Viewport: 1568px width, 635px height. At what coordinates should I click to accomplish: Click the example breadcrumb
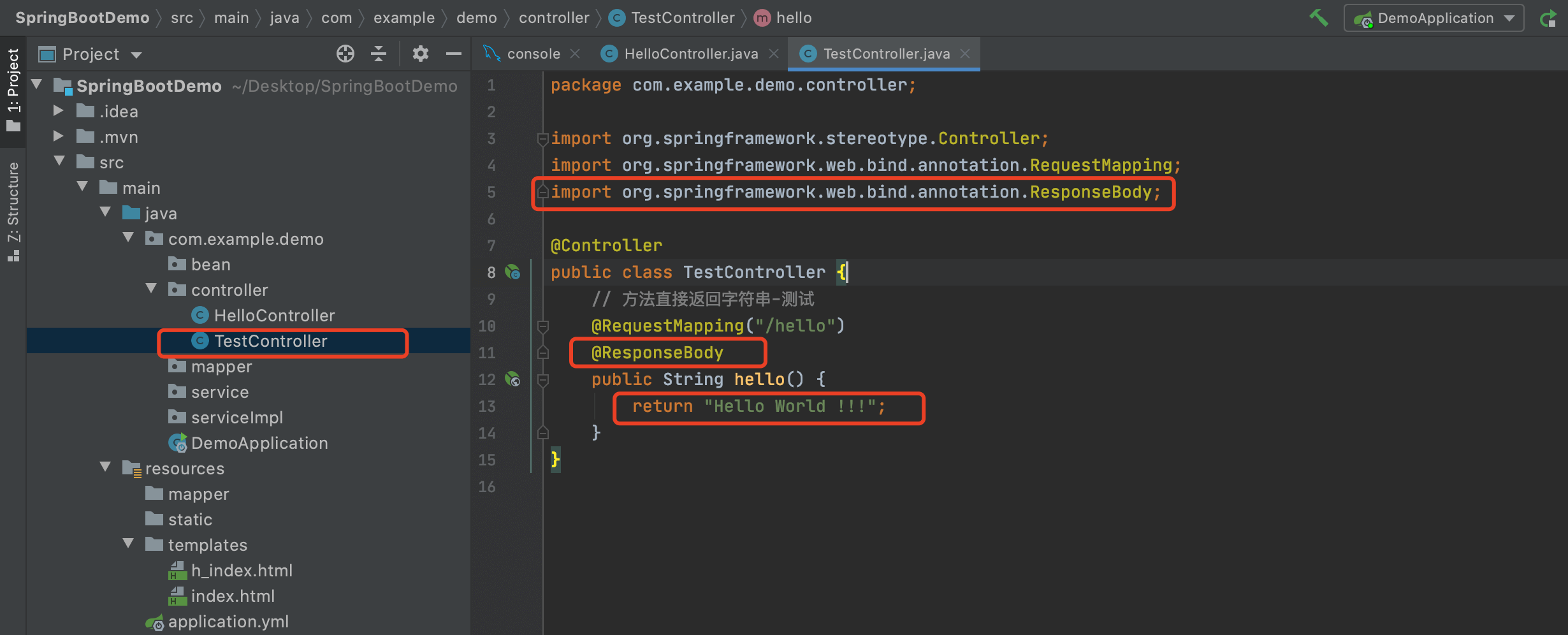tap(404, 18)
